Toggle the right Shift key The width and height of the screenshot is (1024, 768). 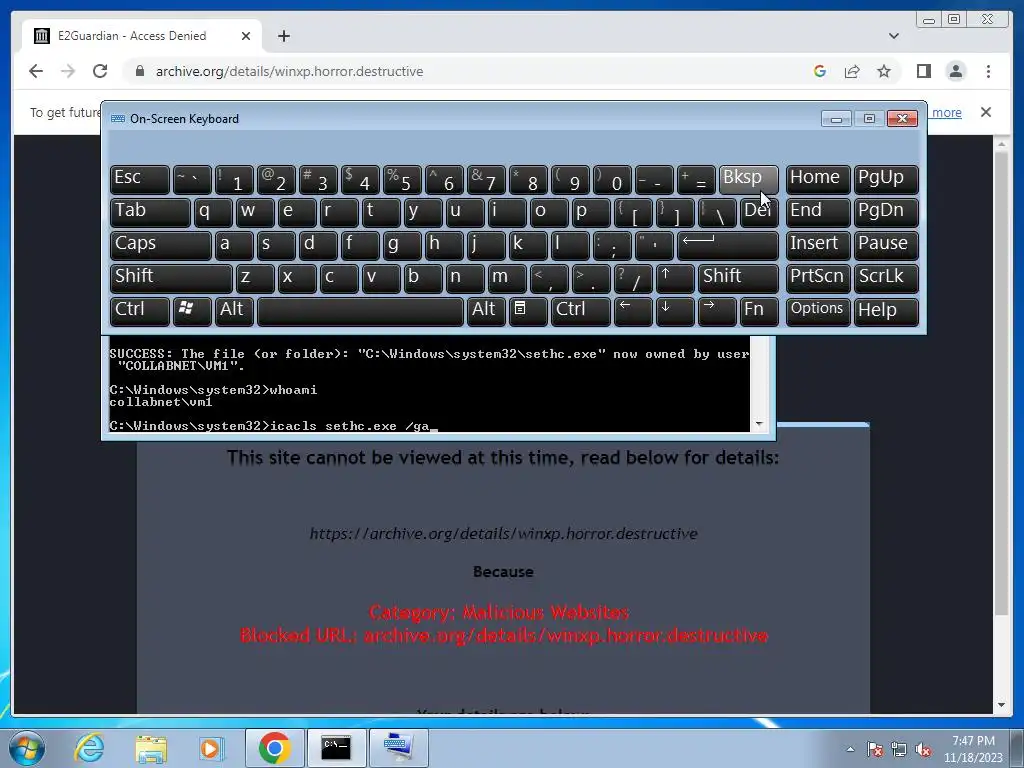tap(739, 277)
